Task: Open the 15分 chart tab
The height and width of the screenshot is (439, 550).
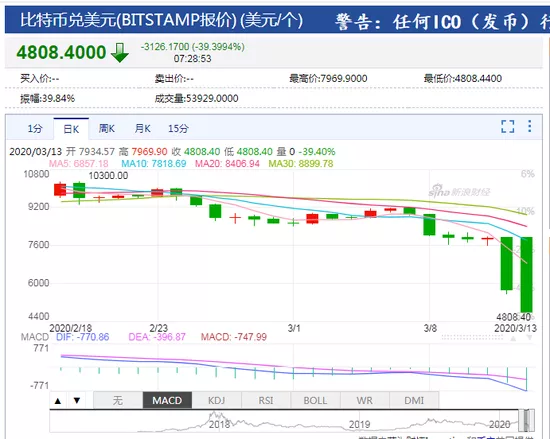Action: click(x=178, y=129)
